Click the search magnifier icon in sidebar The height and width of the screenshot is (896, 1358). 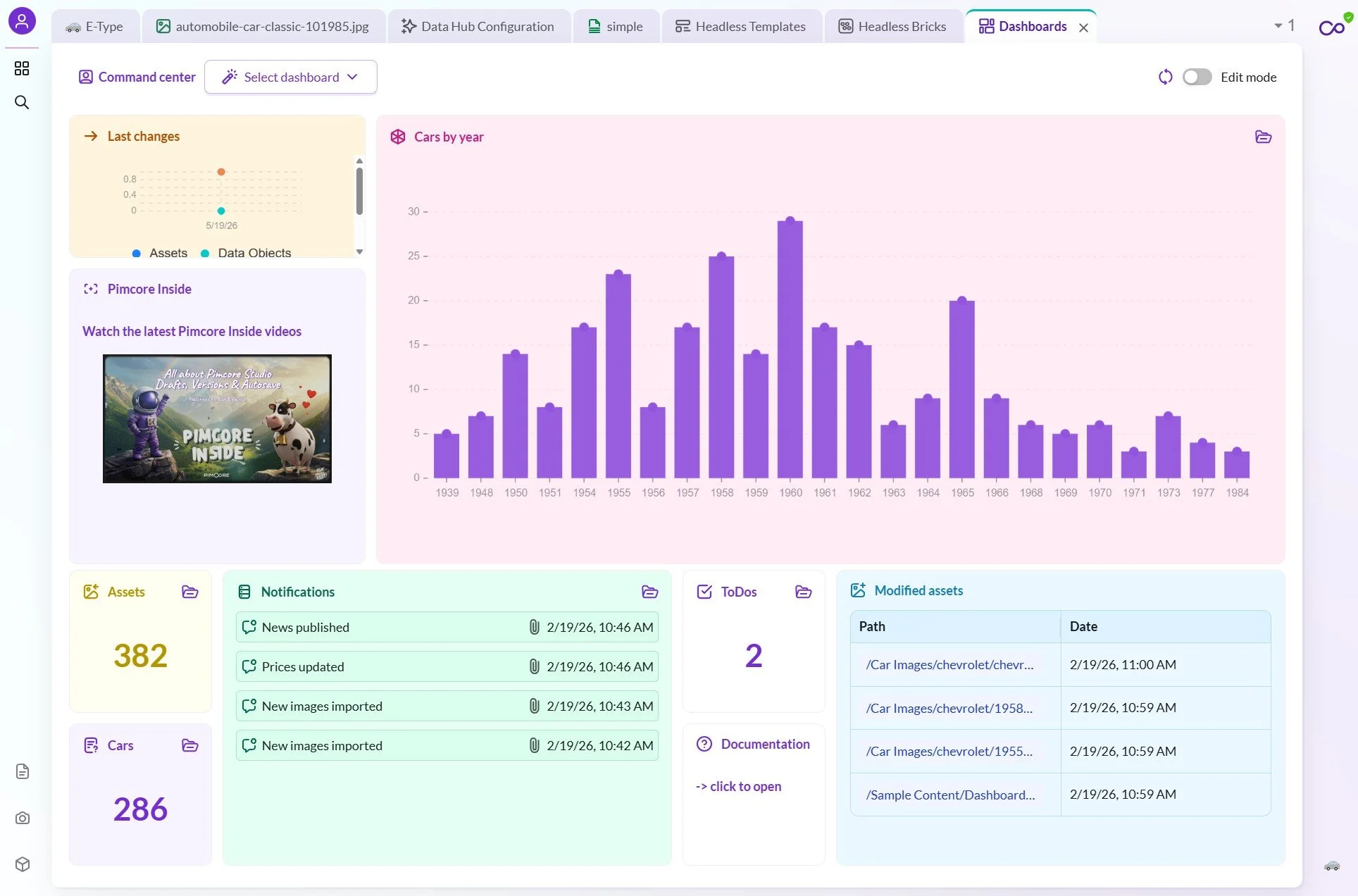(22, 102)
